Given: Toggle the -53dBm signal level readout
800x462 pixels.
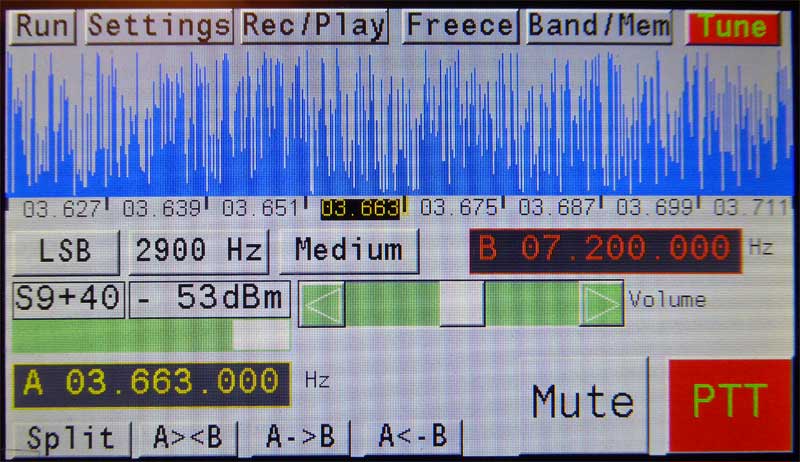Looking at the screenshot, I should [210, 299].
